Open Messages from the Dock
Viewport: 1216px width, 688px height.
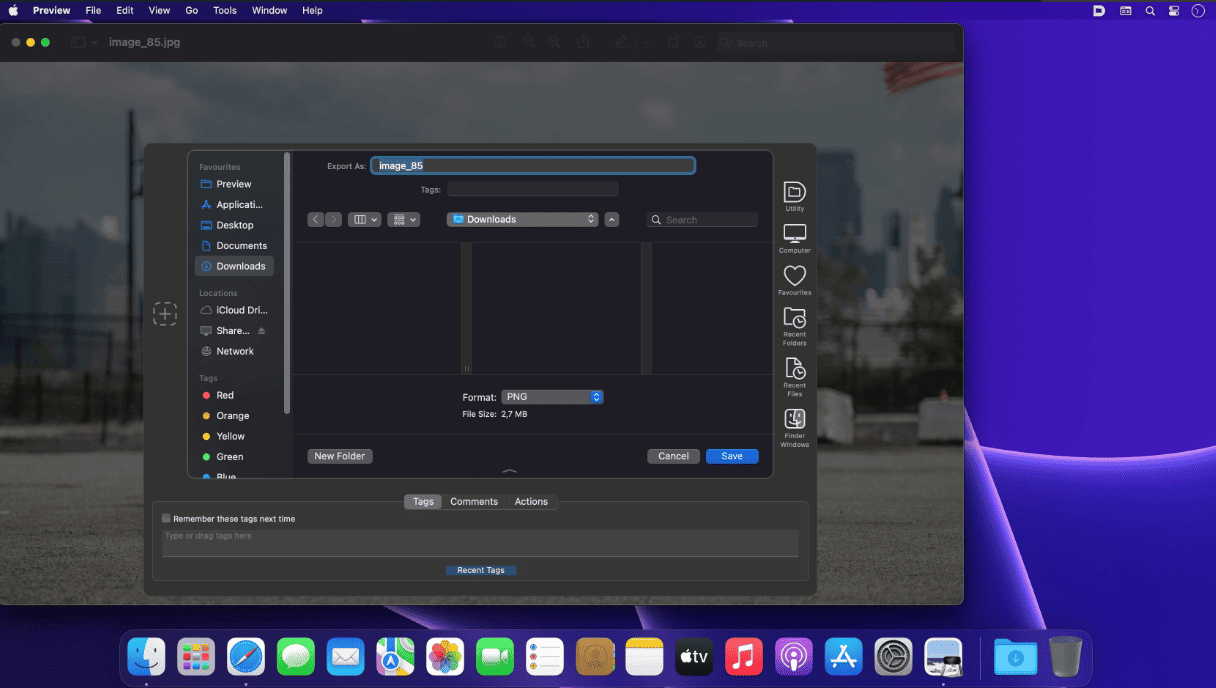[296, 657]
